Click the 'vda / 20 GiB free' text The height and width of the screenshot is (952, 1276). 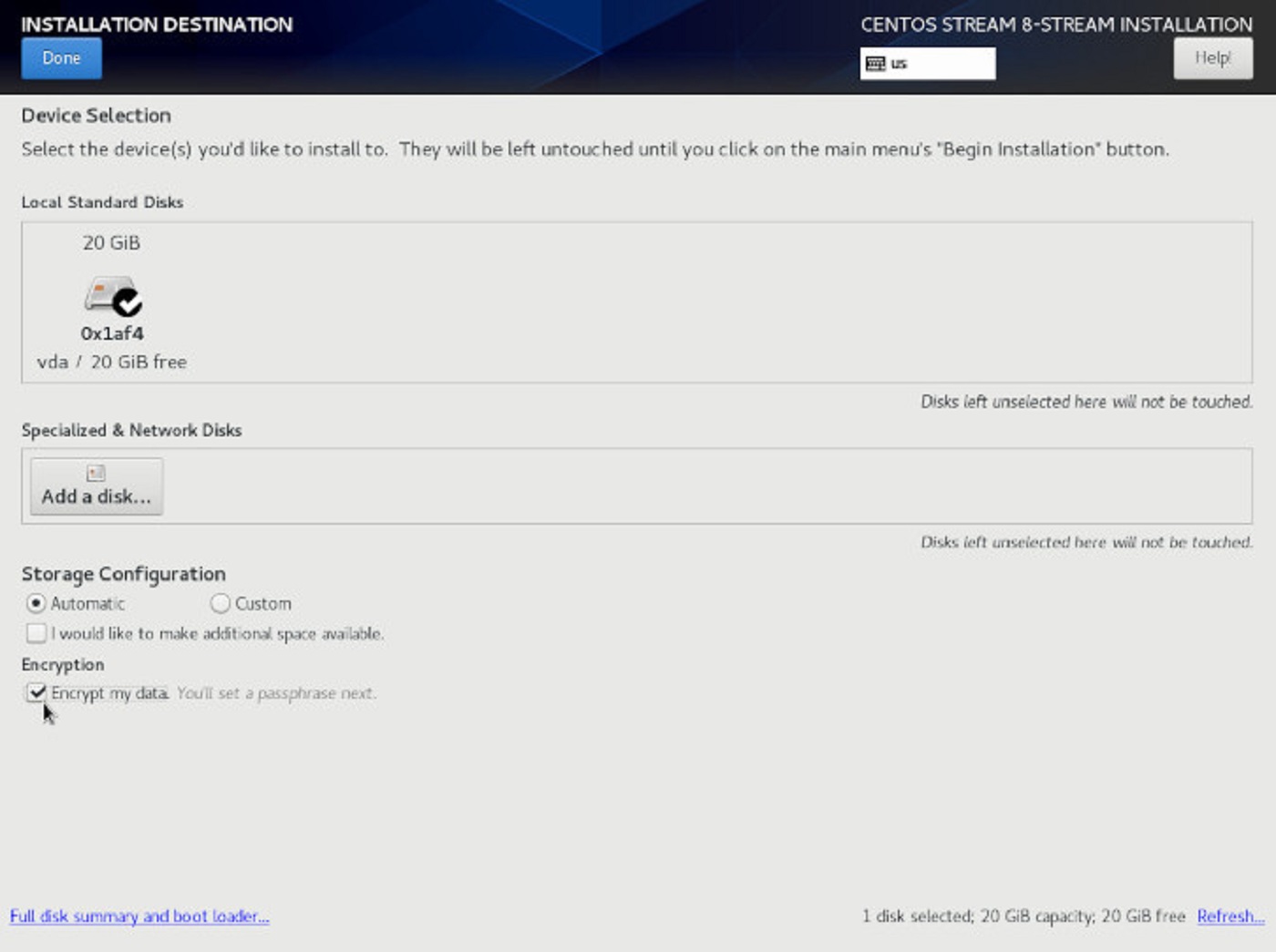click(112, 362)
